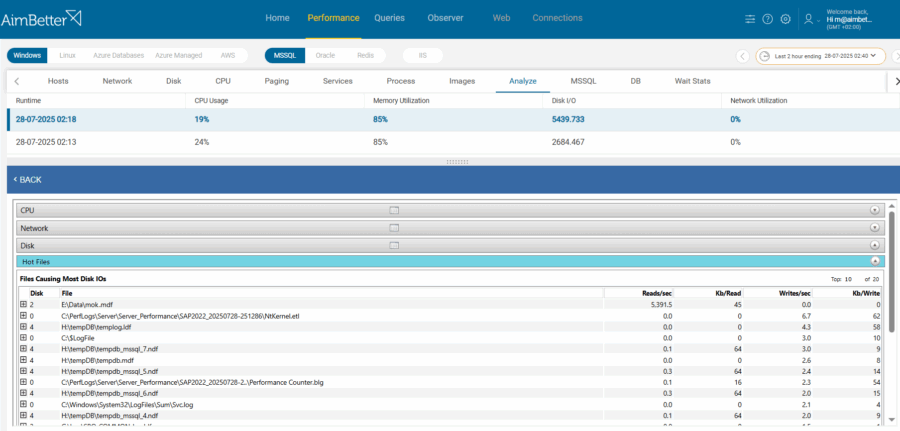Expand the templog.ldf file row
Viewport: 900px width, 431px height.
[x=24, y=327]
